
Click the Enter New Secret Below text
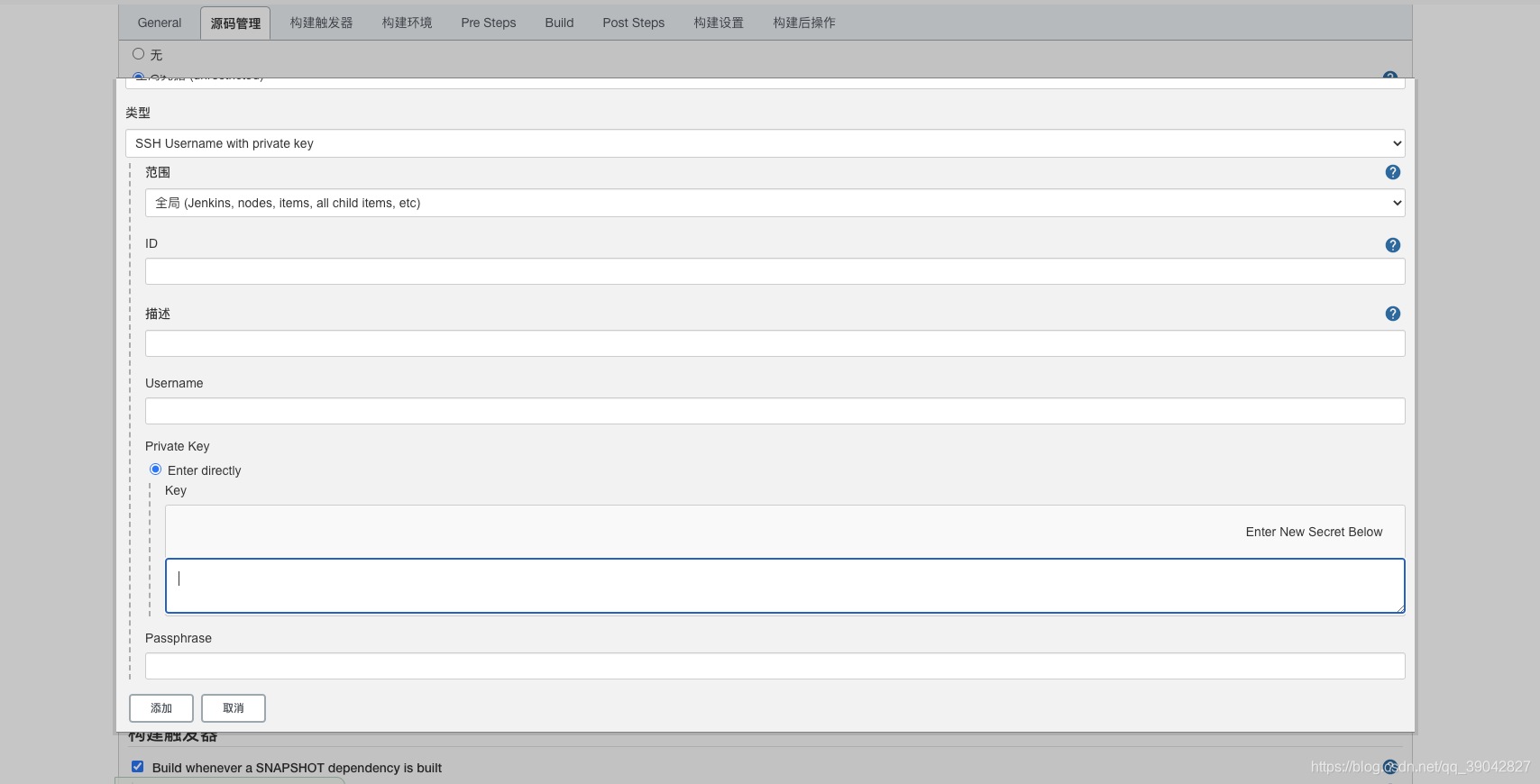point(1314,532)
